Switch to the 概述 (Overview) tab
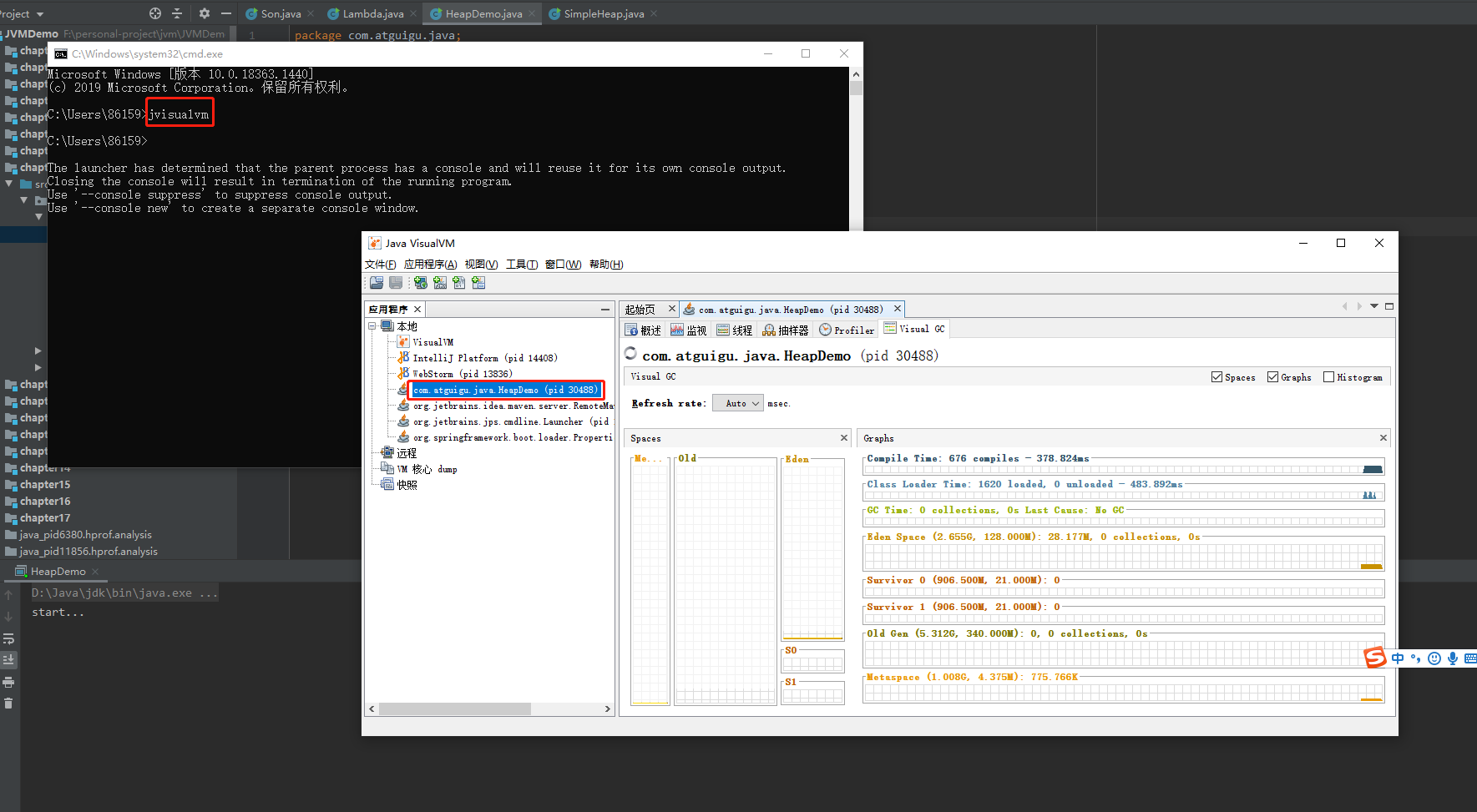The width and height of the screenshot is (1477, 812). pyautogui.click(x=643, y=330)
